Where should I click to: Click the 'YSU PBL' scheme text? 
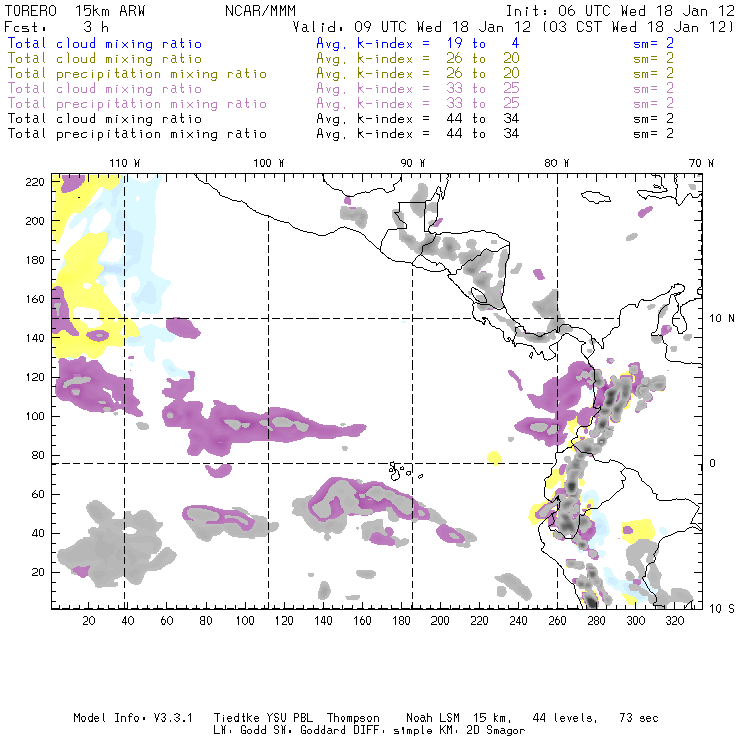(x=288, y=718)
